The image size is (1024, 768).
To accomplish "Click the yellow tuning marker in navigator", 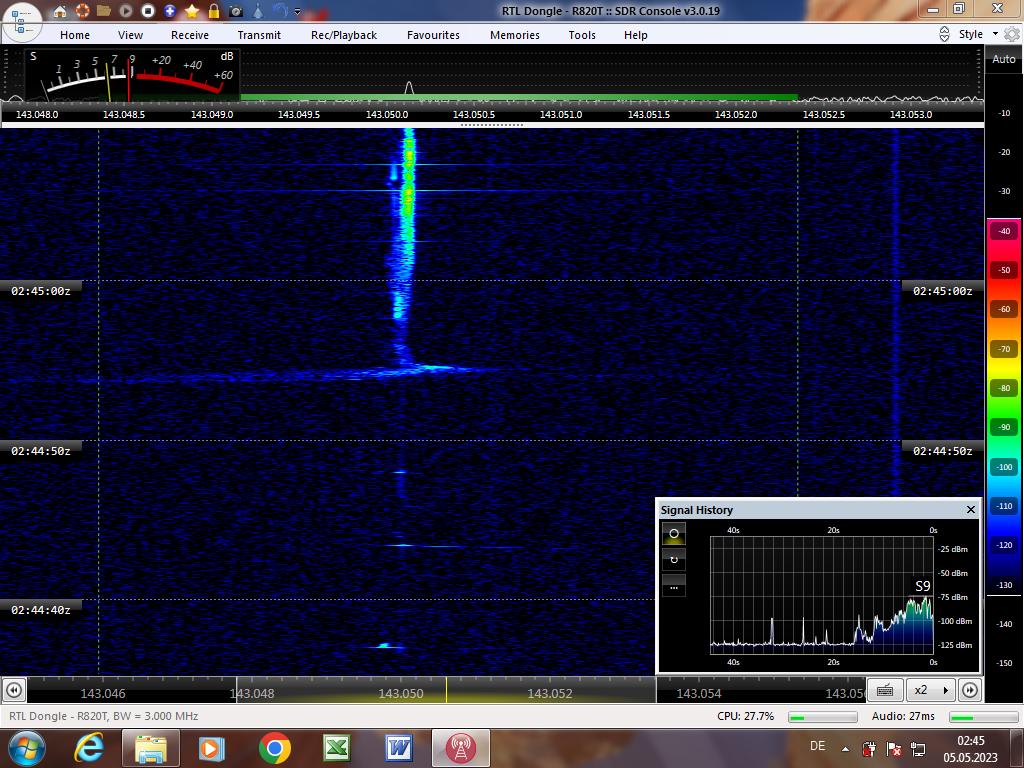I will tap(447, 690).
